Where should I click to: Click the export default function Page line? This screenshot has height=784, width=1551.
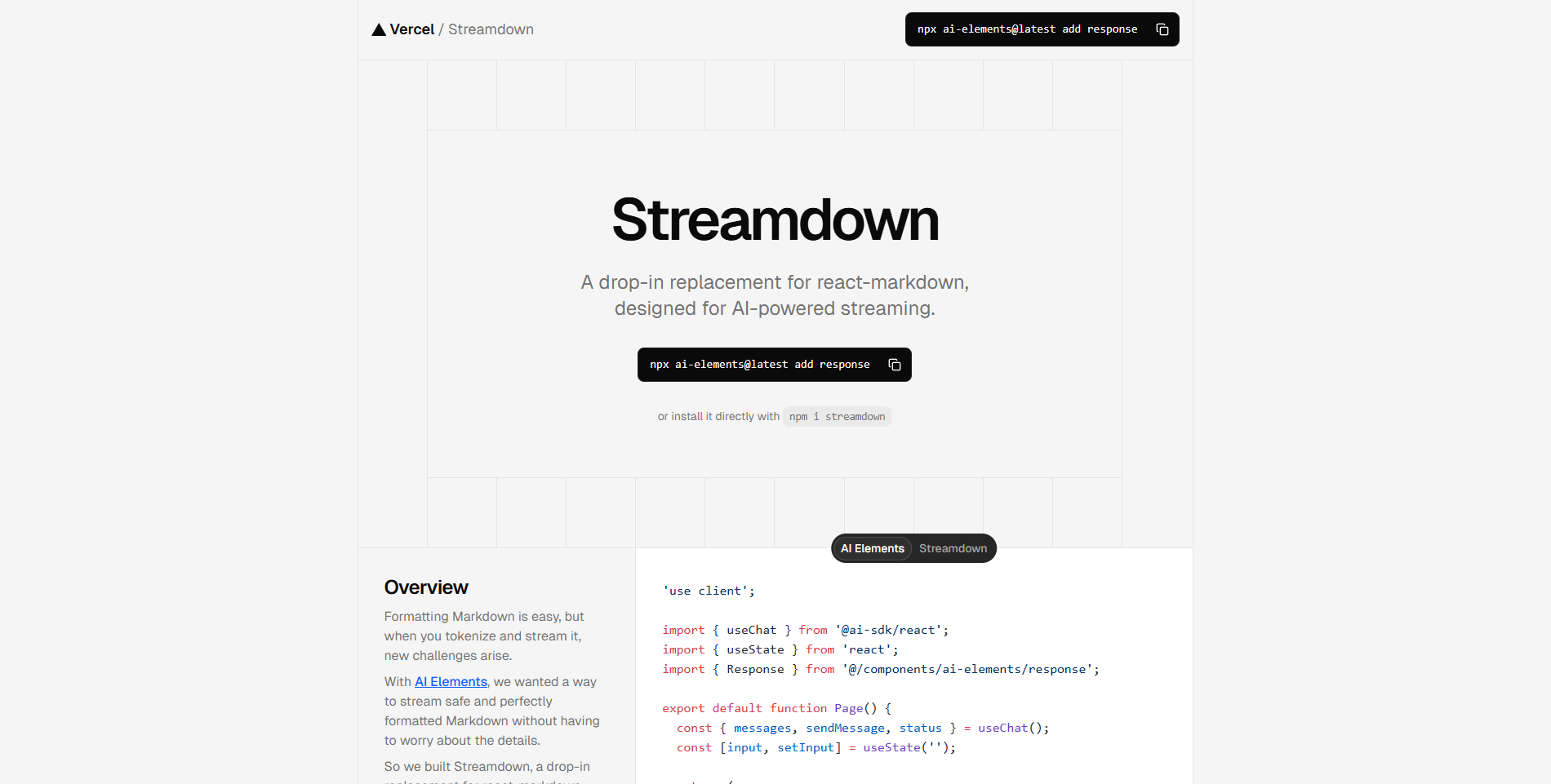(x=777, y=708)
